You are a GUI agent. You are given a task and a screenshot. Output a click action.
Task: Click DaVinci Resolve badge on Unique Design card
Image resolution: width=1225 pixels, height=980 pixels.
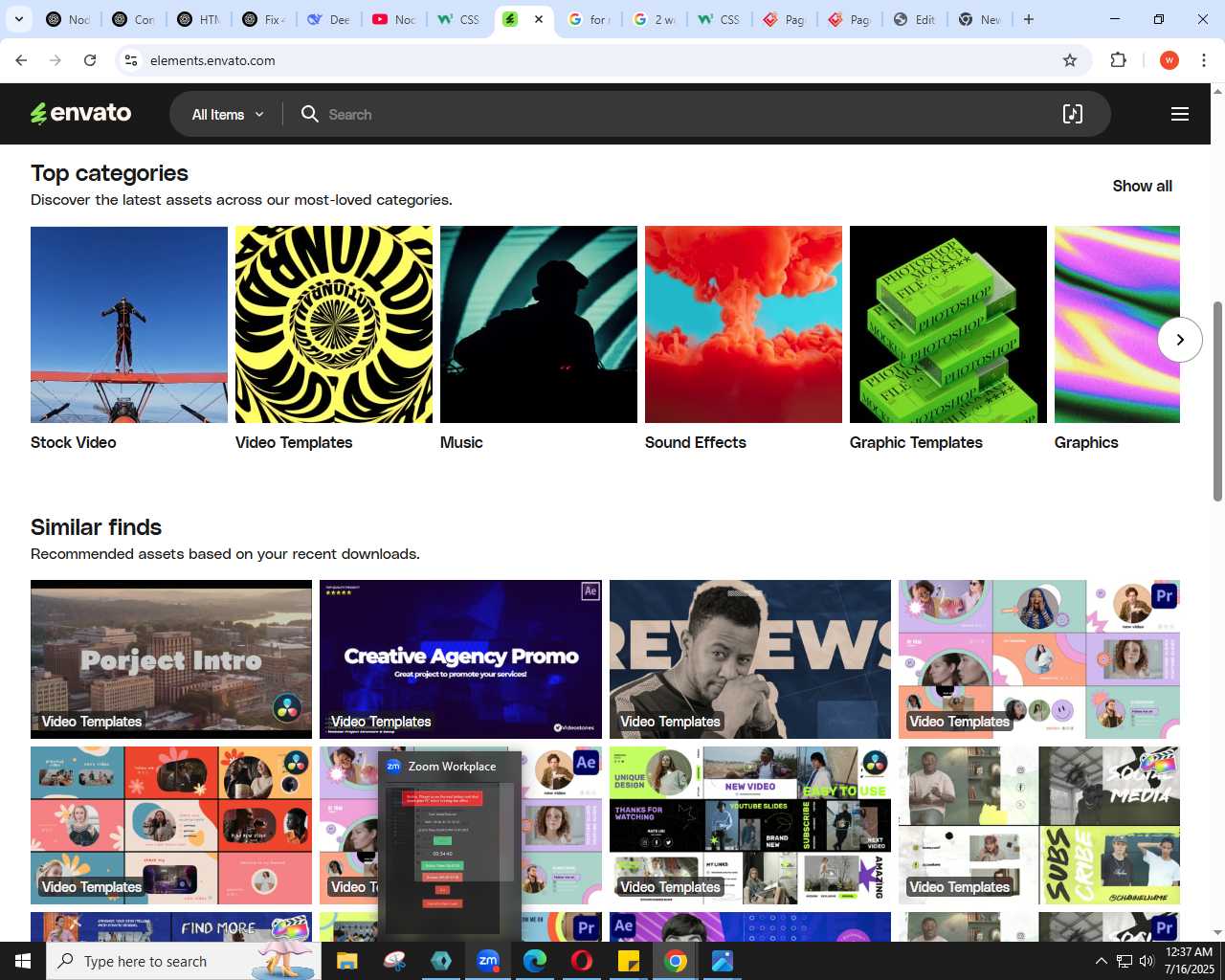pos(875,763)
